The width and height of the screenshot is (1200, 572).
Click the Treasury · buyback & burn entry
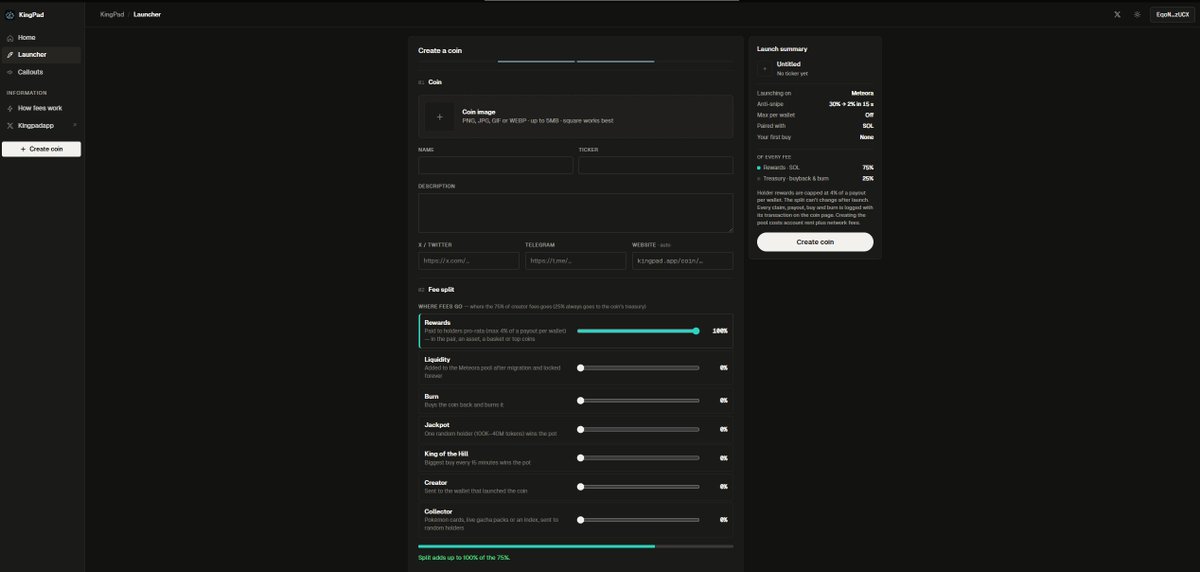click(x=815, y=178)
